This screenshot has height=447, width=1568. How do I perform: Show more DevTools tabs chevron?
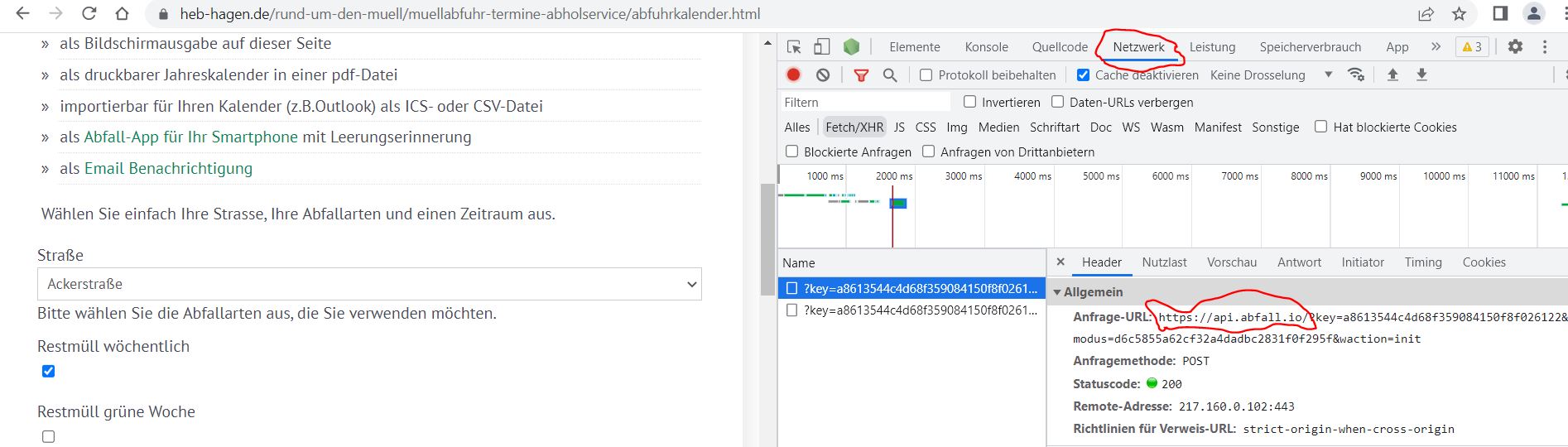pyautogui.click(x=1436, y=47)
